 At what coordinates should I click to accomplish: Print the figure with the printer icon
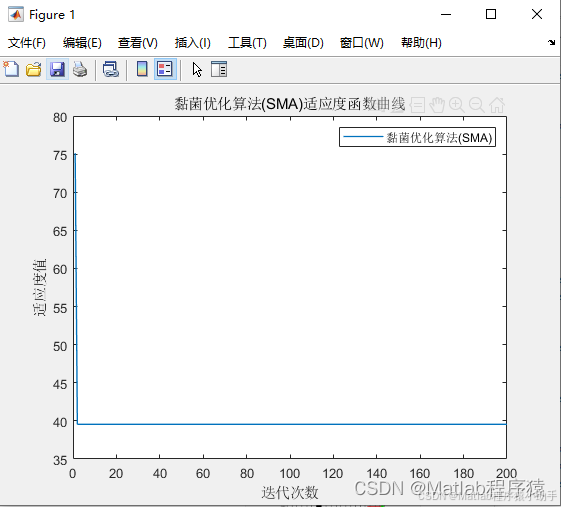point(80,69)
